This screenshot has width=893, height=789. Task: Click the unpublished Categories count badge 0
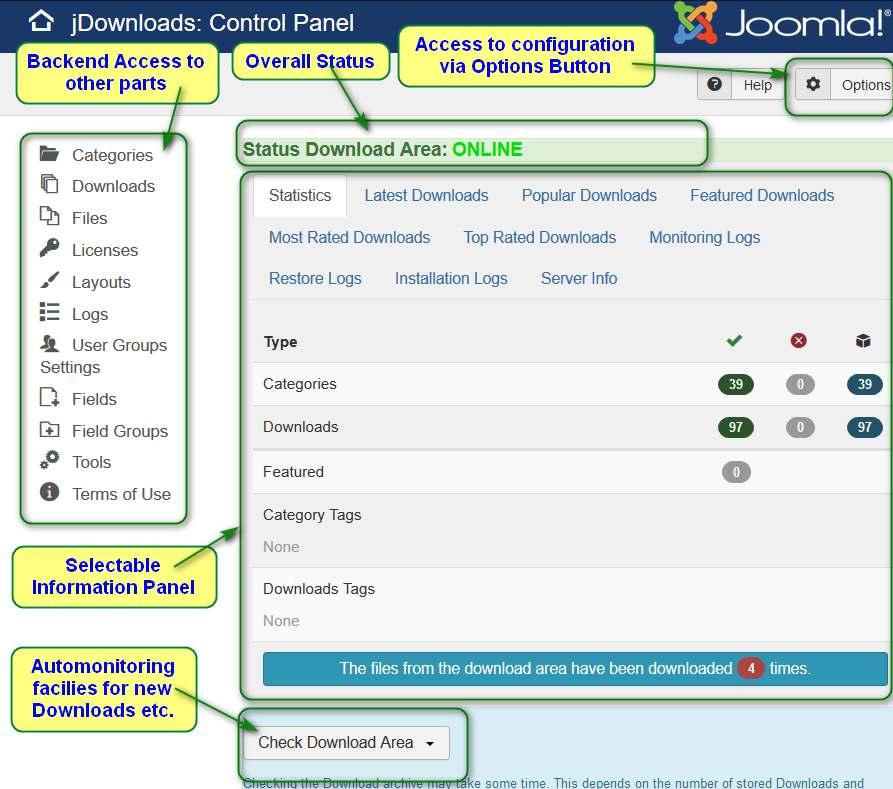click(800, 385)
